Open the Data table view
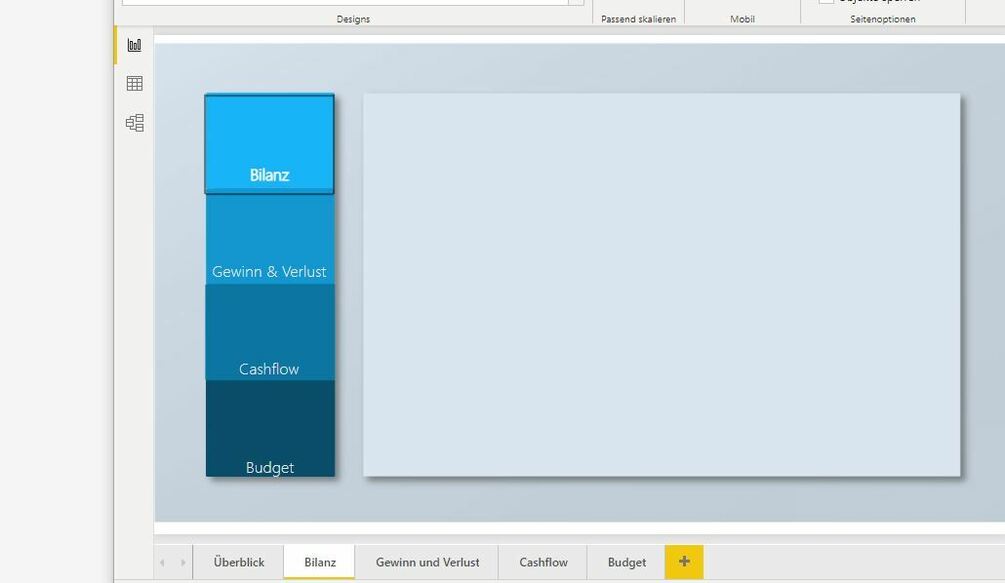Image resolution: width=1005 pixels, height=583 pixels. click(x=135, y=83)
